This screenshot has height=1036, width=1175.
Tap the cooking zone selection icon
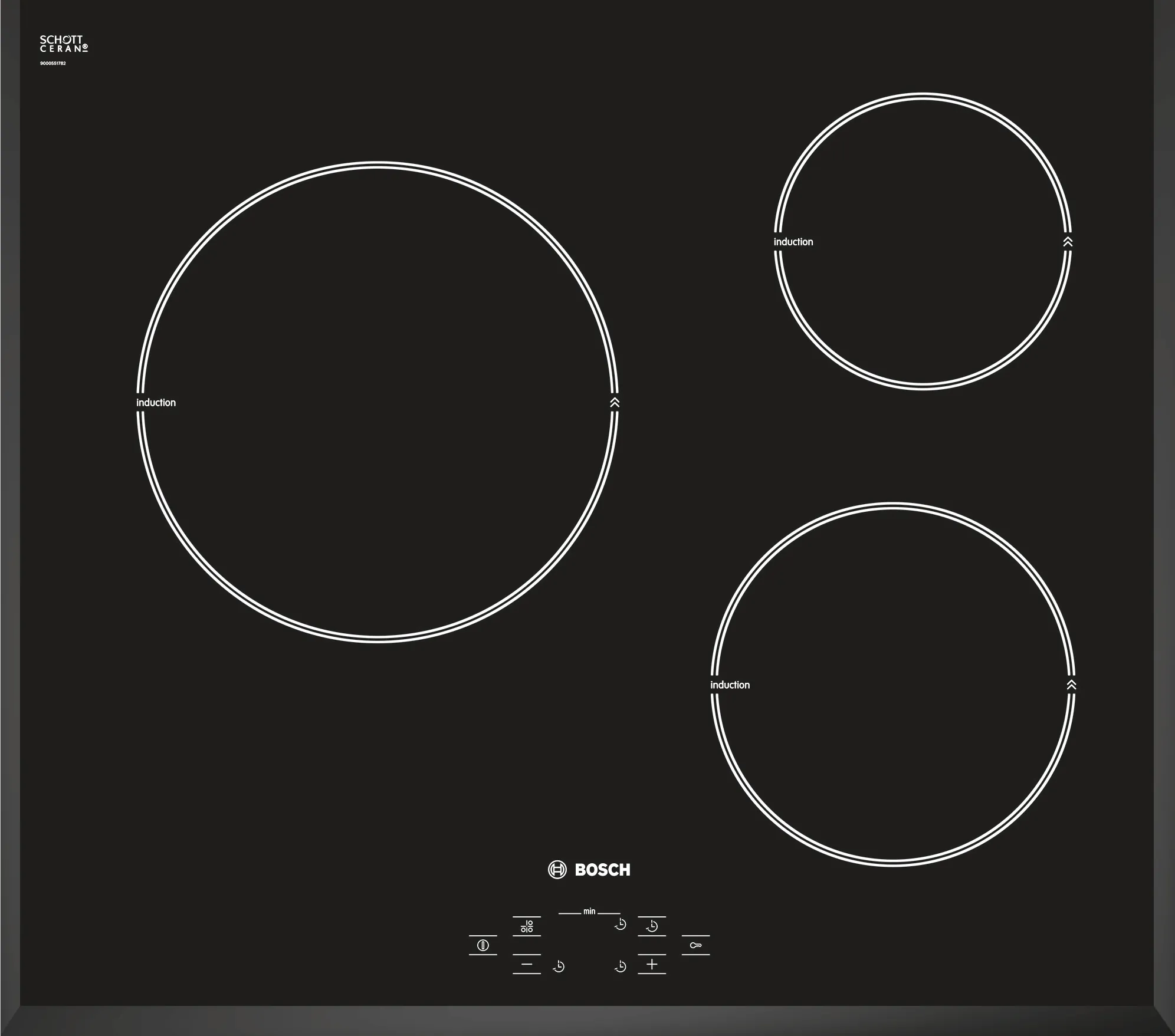point(527,926)
